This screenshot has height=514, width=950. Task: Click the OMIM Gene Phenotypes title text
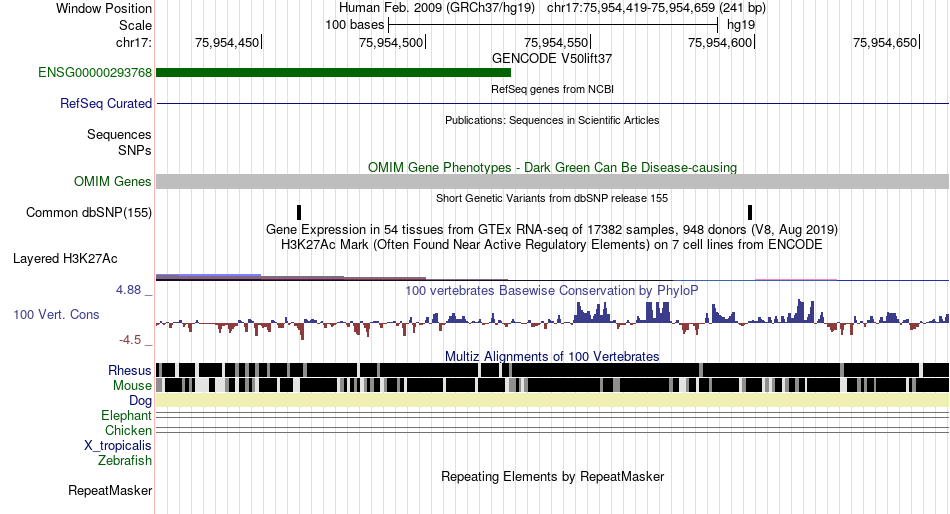point(552,168)
